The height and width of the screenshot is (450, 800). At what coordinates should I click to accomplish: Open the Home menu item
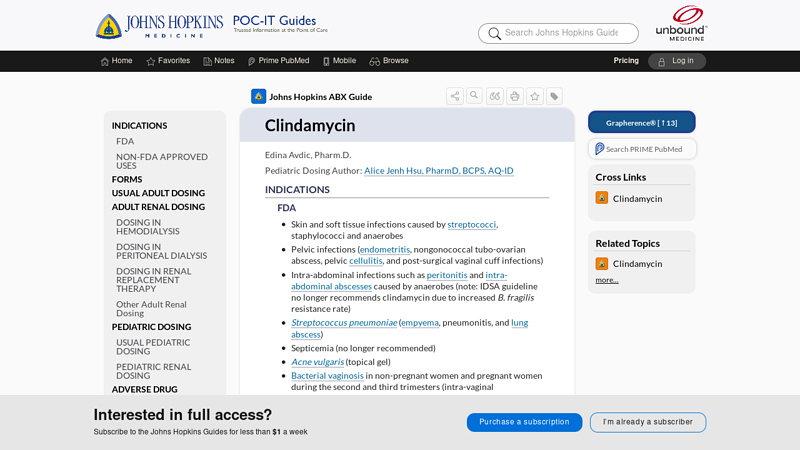(x=116, y=61)
